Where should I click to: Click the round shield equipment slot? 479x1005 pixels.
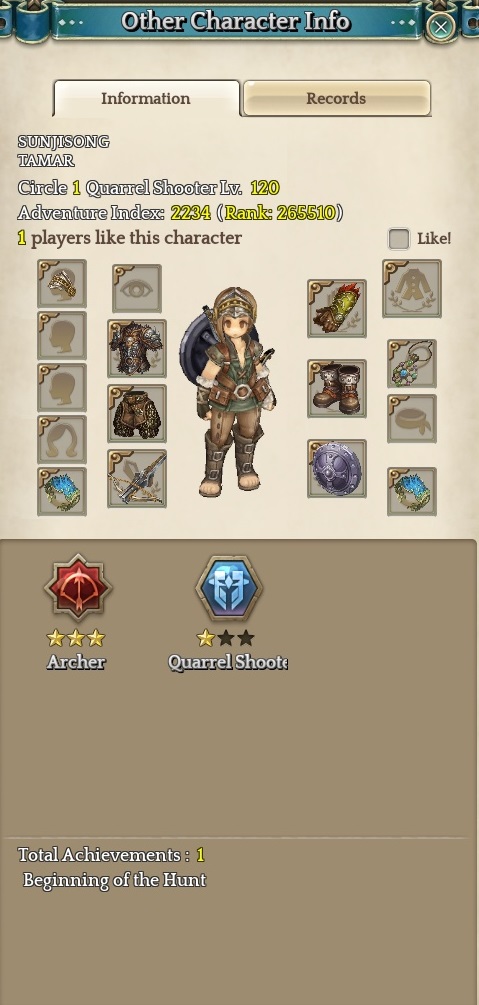click(337, 469)
